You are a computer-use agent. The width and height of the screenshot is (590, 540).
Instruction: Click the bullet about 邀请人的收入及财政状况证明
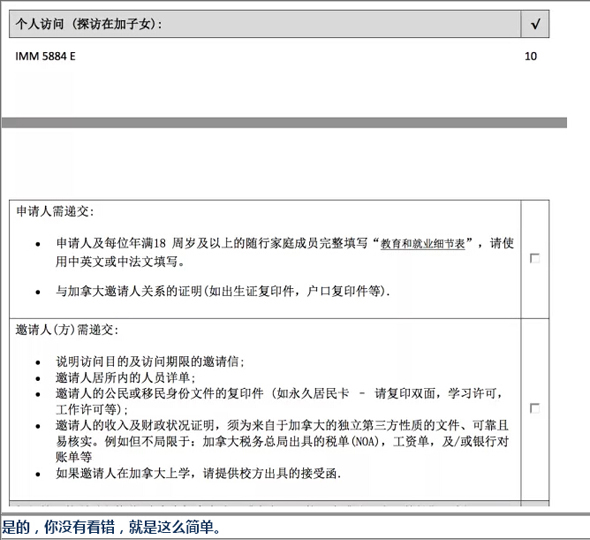[282, 441]
